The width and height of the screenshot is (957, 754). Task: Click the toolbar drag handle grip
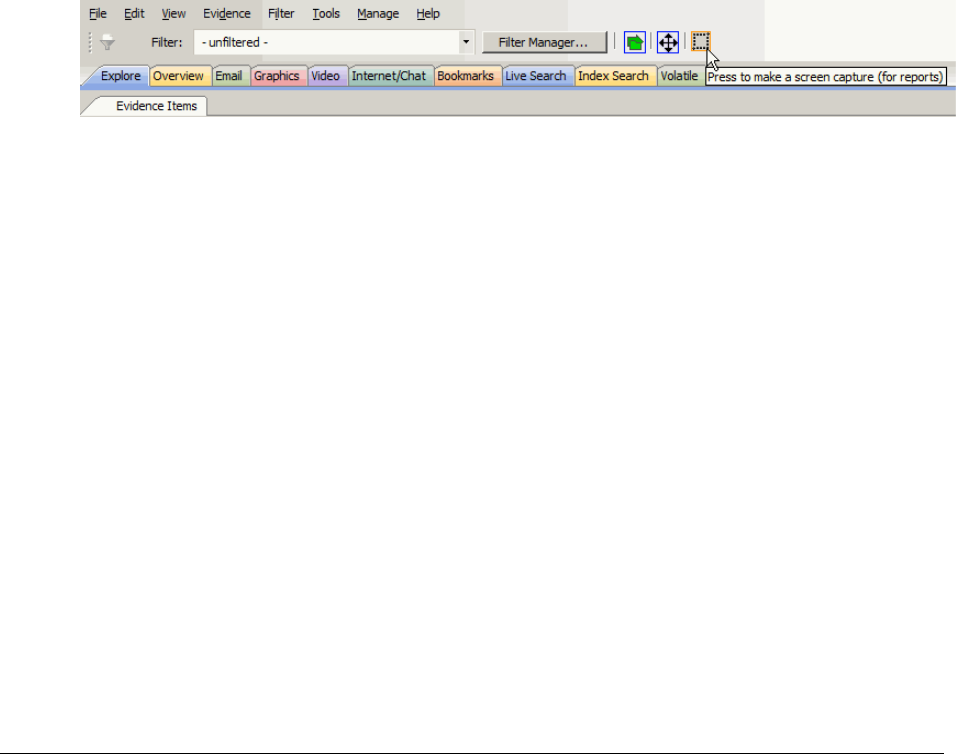(x=90, y=42)
